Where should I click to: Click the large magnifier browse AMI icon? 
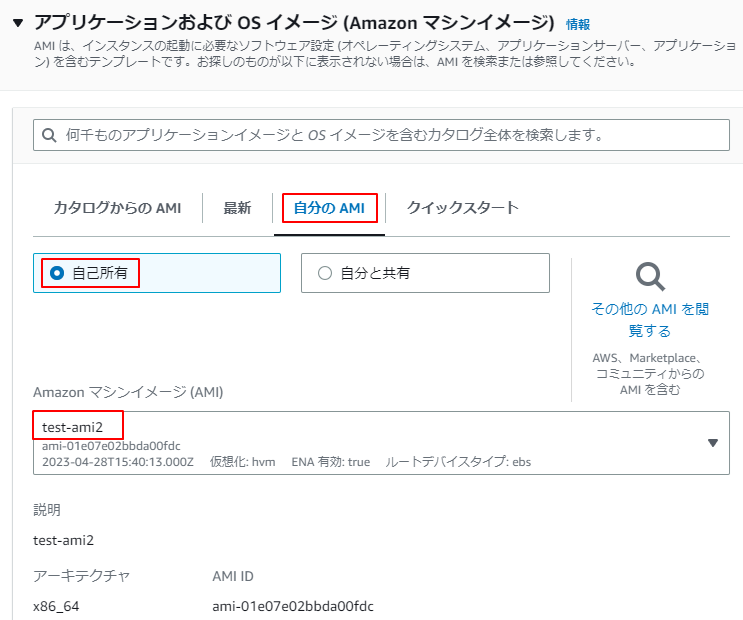pos(650,276)
